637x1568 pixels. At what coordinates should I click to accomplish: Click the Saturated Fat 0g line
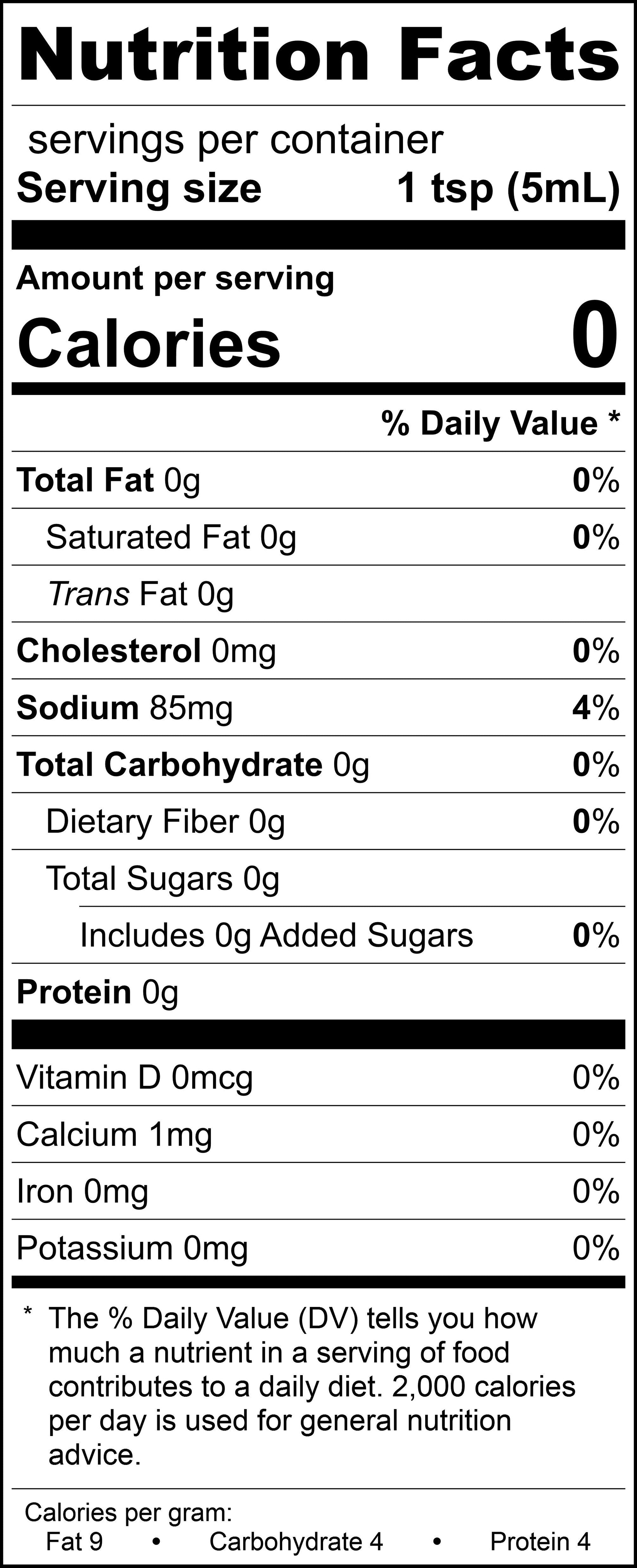click(x=171, y=537)
